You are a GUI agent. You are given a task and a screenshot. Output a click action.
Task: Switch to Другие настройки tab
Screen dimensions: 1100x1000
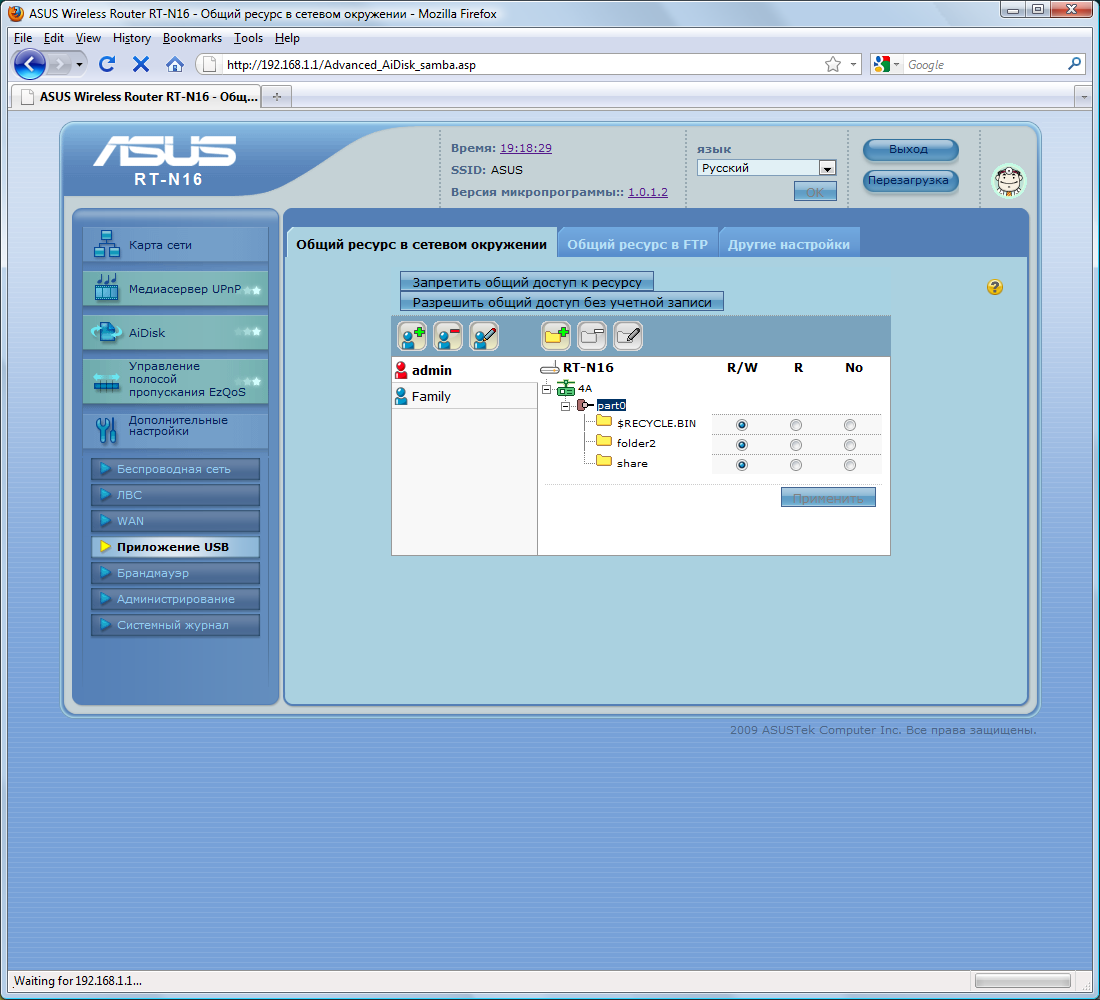(789, 244)
